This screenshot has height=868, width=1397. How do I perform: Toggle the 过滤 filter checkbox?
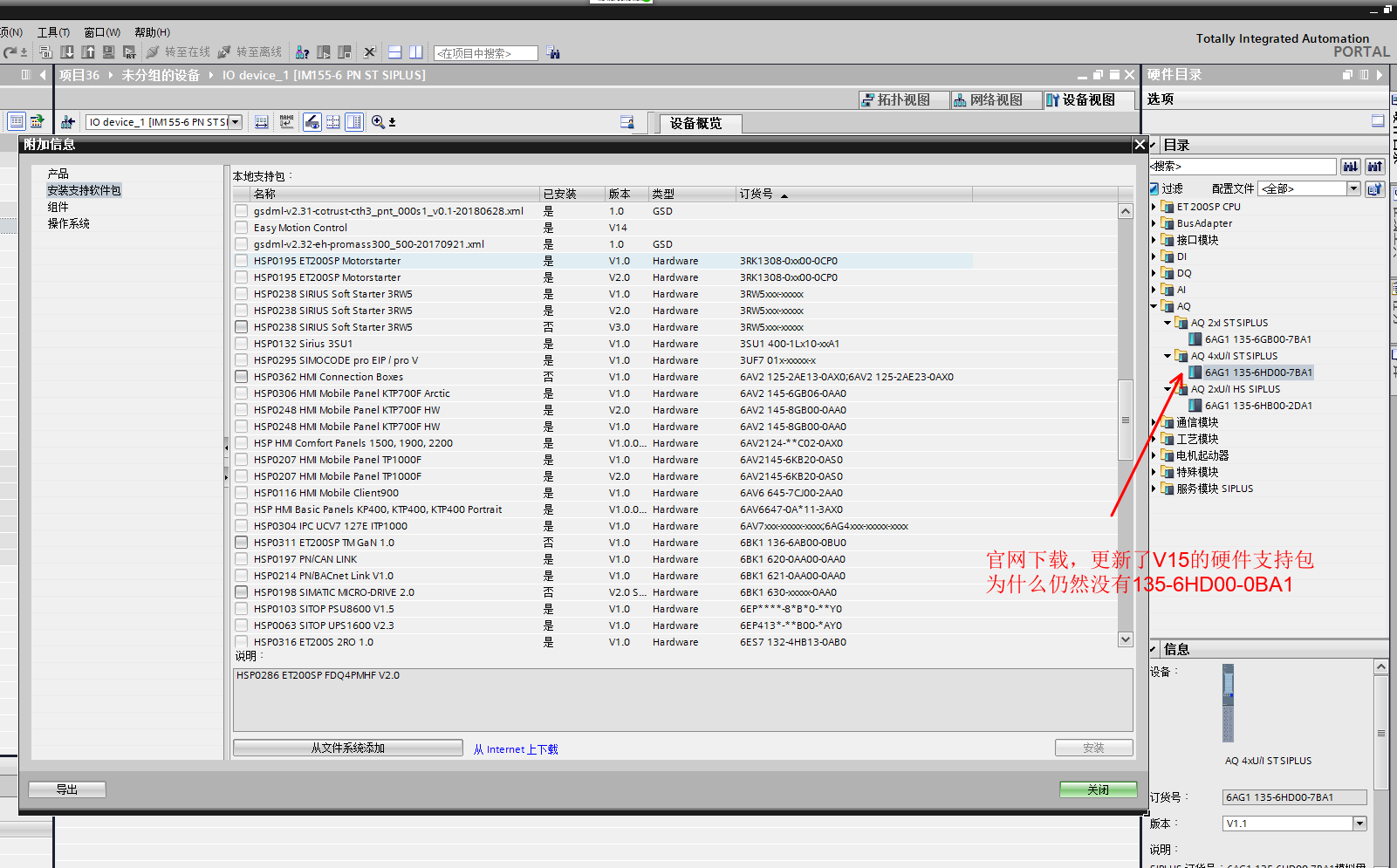pyautogui.click(x=1154, y=188)
